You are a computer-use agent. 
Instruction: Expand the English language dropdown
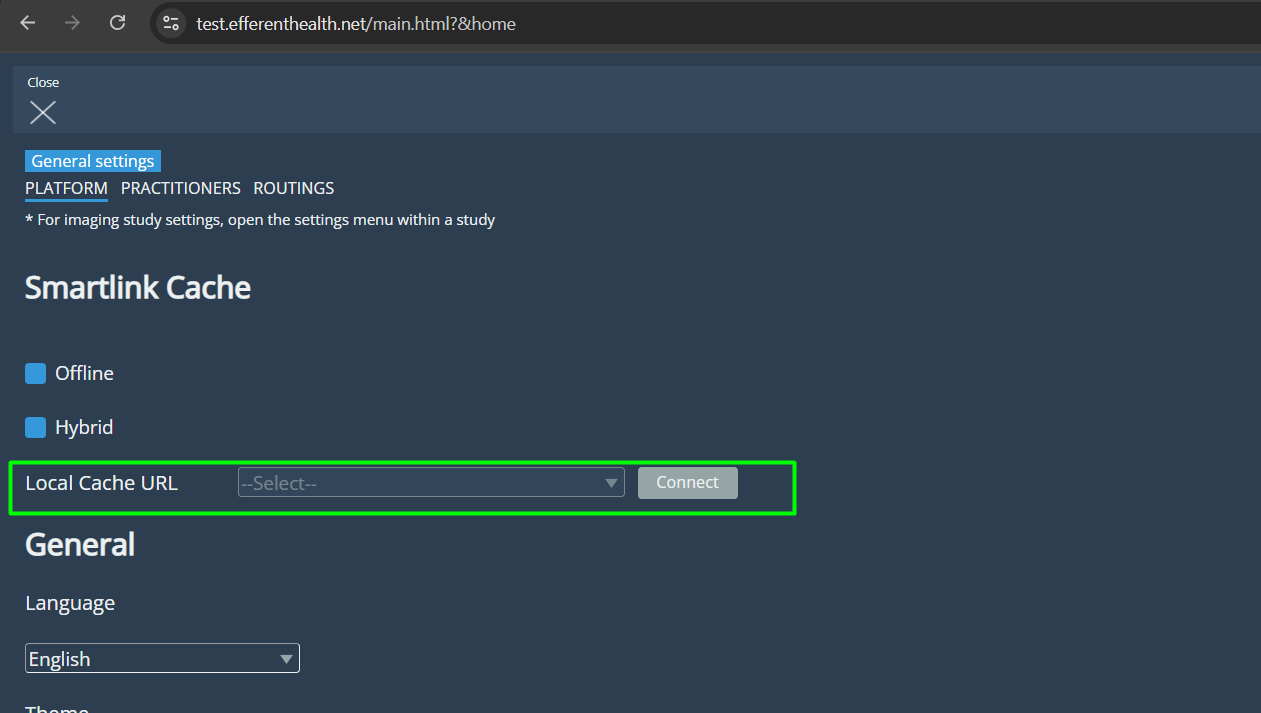[x=162, y=659]
